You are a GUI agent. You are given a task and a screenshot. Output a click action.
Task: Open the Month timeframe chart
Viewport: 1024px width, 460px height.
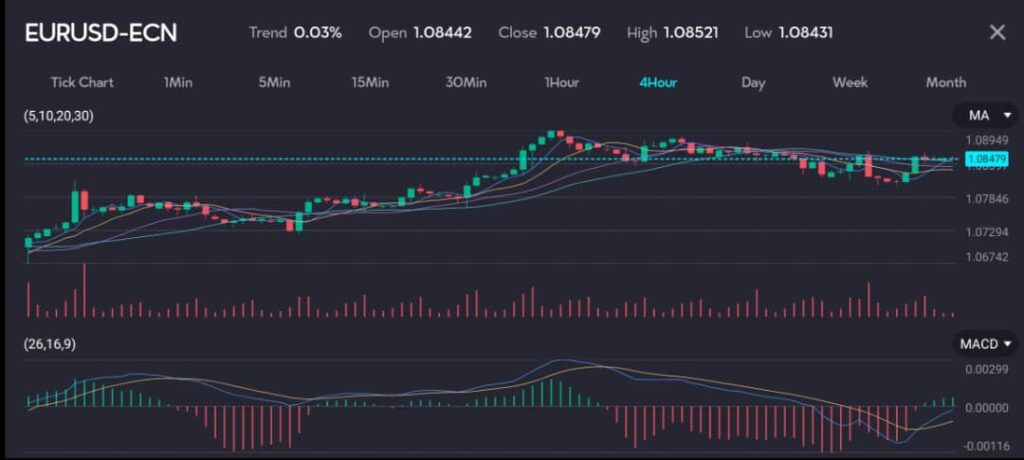945,82
